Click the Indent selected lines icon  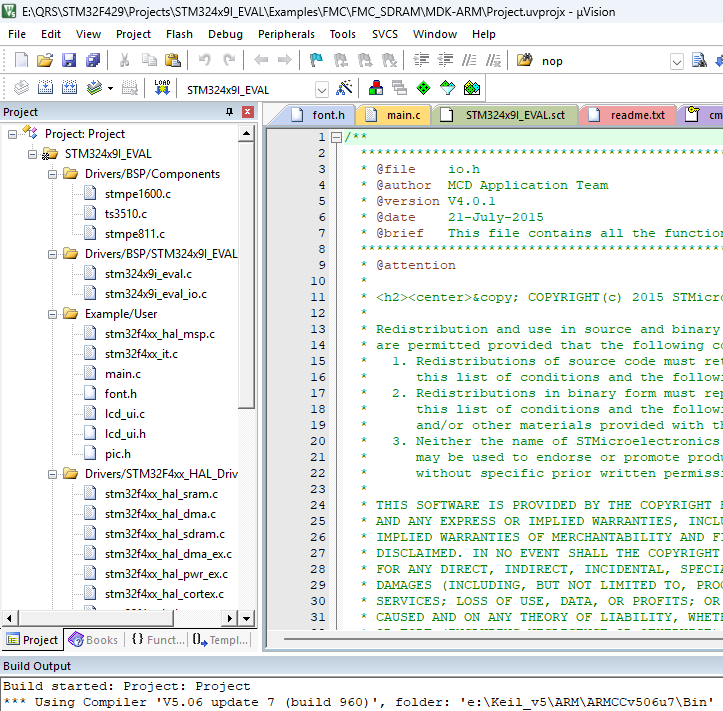[421, 60]
